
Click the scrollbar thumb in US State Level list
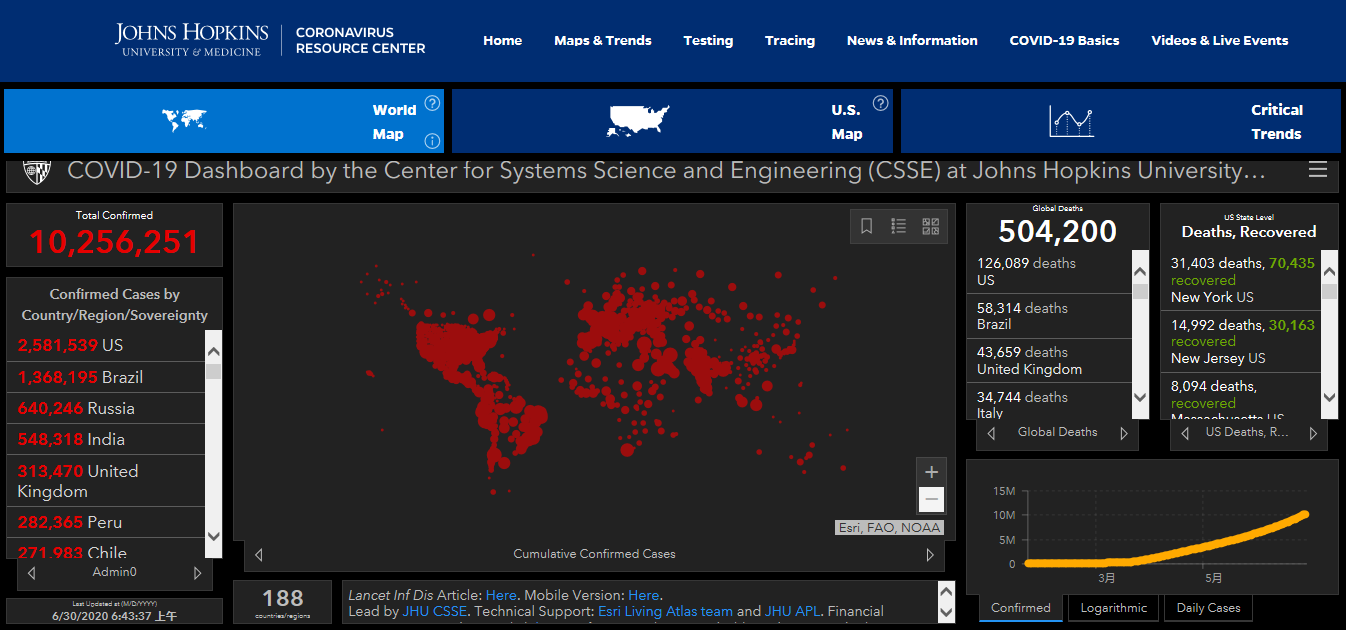1329,292
